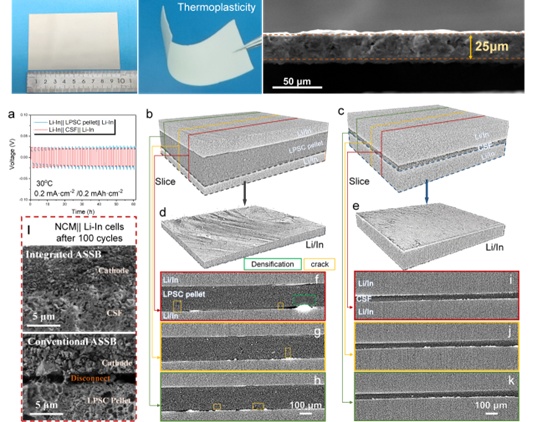Click the green Densification legend box
The height and width of the screenshot is (422, 552).
tap(272, 264)
